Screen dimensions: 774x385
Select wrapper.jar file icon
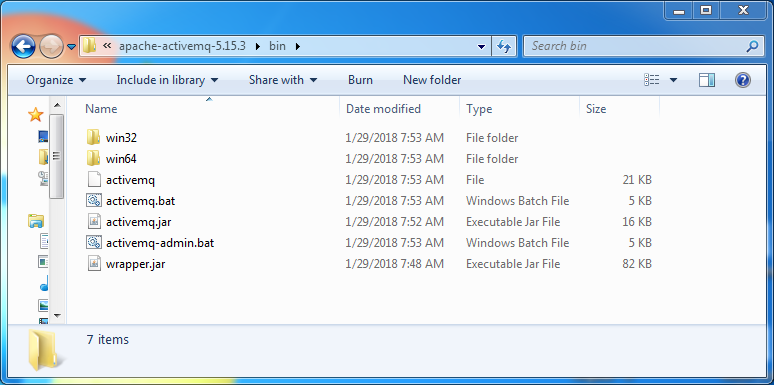click(94, 264)
